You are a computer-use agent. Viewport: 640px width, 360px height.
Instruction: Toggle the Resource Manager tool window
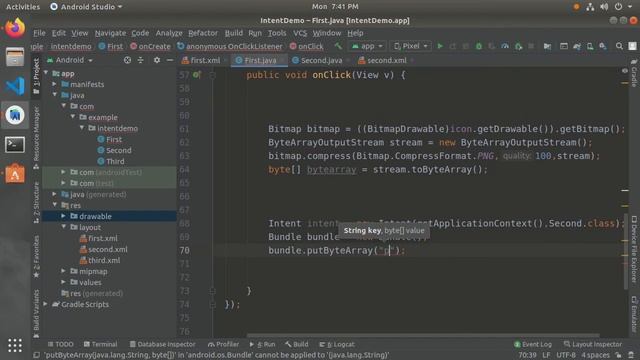[x=36, y=138]
